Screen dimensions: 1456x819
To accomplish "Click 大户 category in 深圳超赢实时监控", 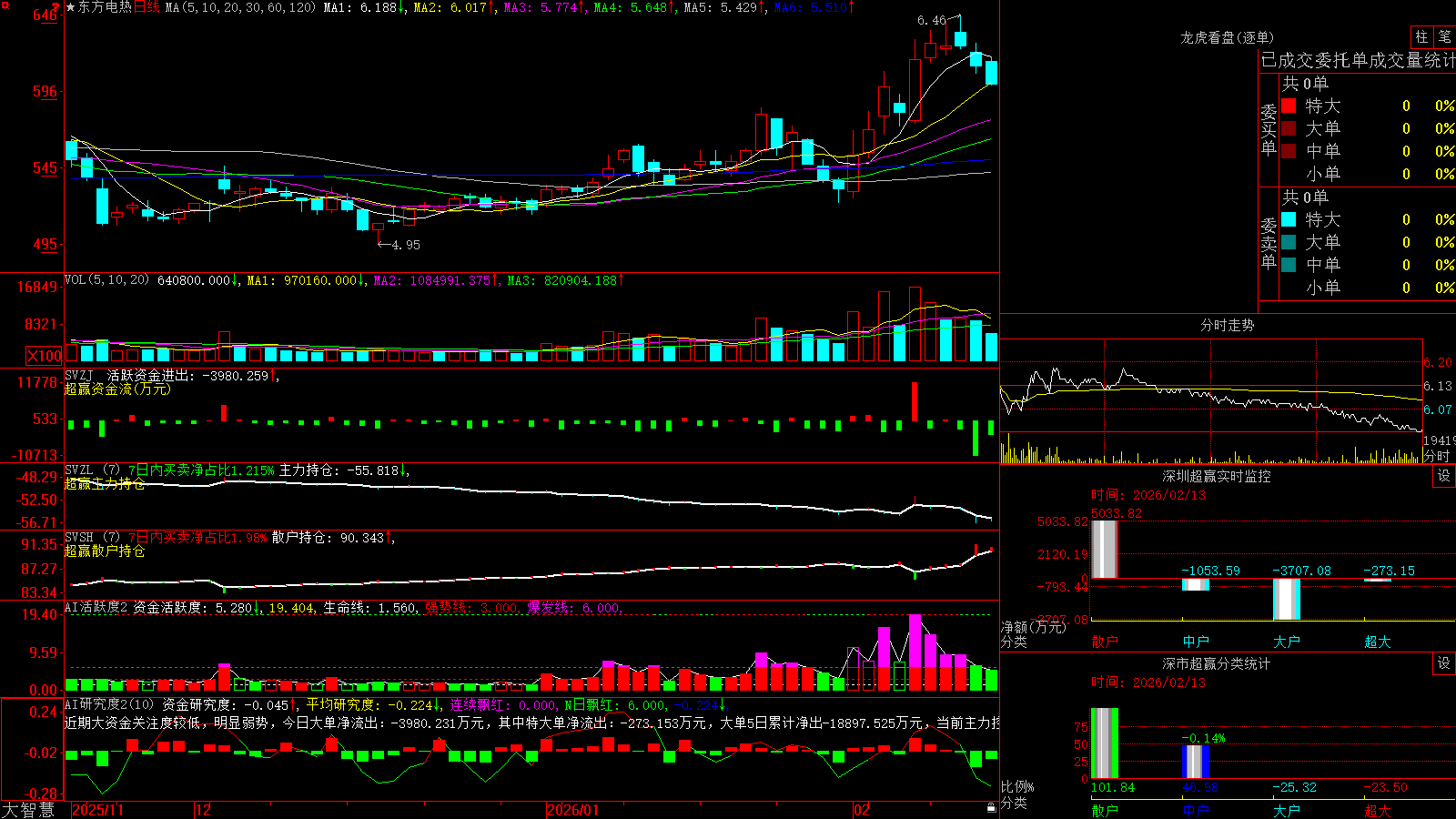I will (x=1287, y=642).
